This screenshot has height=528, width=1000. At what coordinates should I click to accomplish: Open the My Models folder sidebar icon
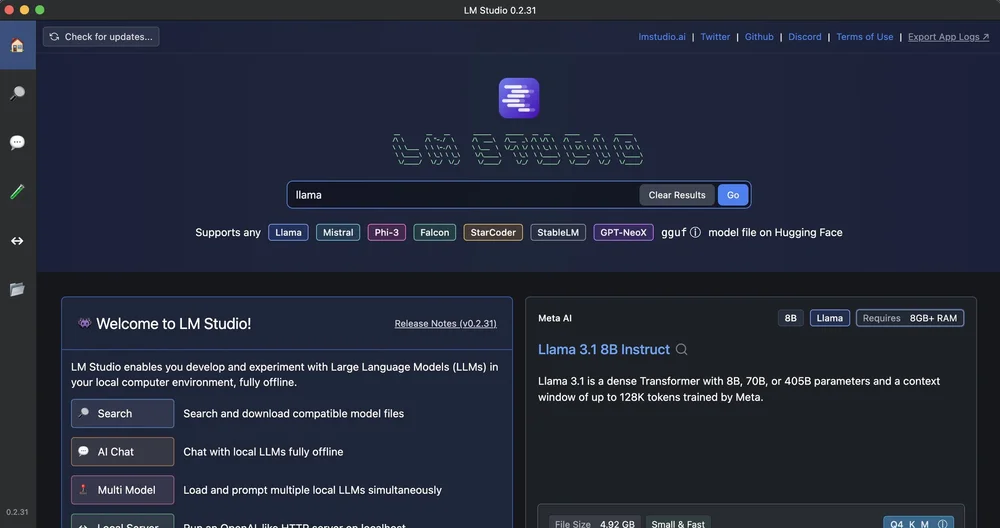[17, 290]
